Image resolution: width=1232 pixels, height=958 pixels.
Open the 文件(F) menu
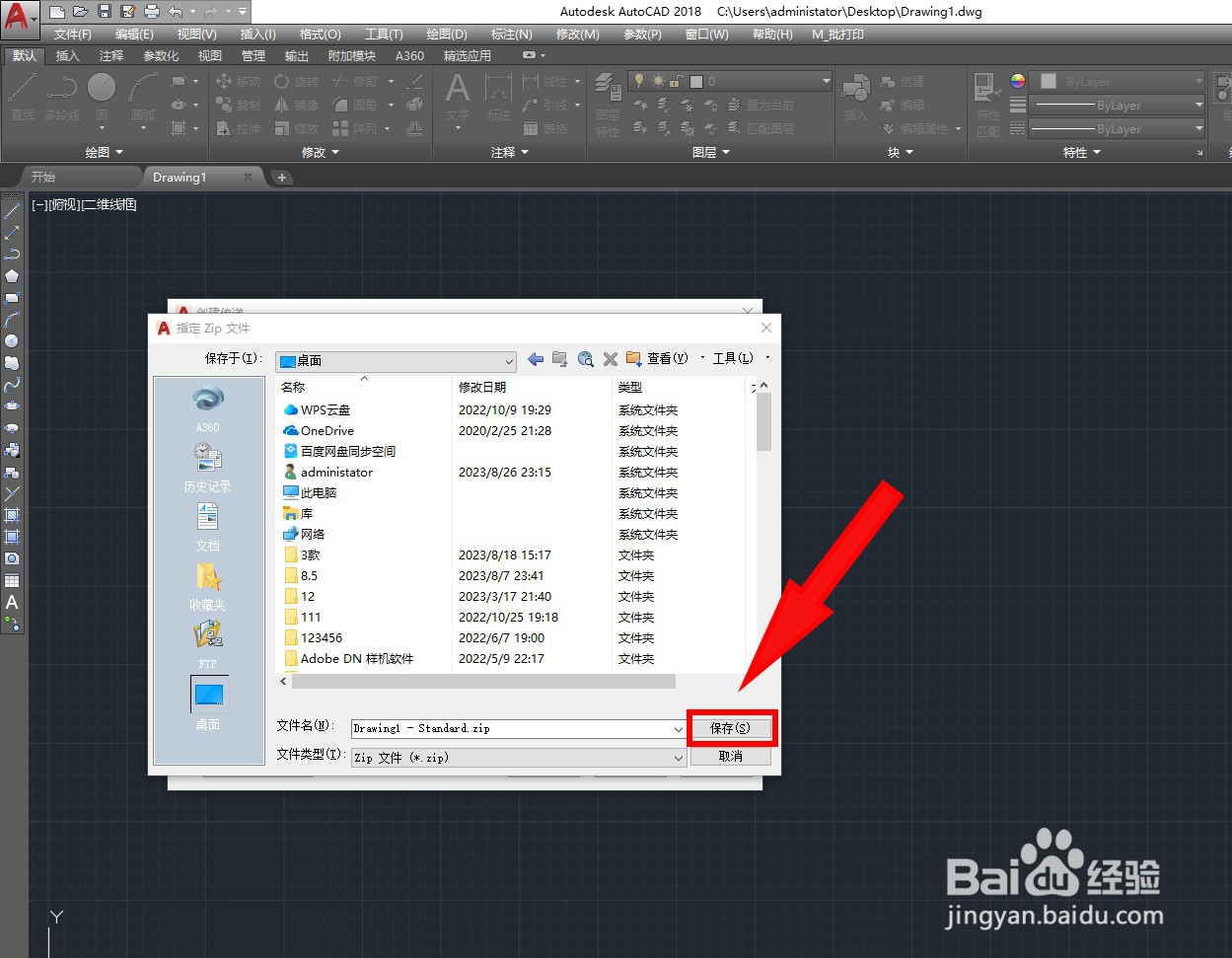tap(73, 35)
